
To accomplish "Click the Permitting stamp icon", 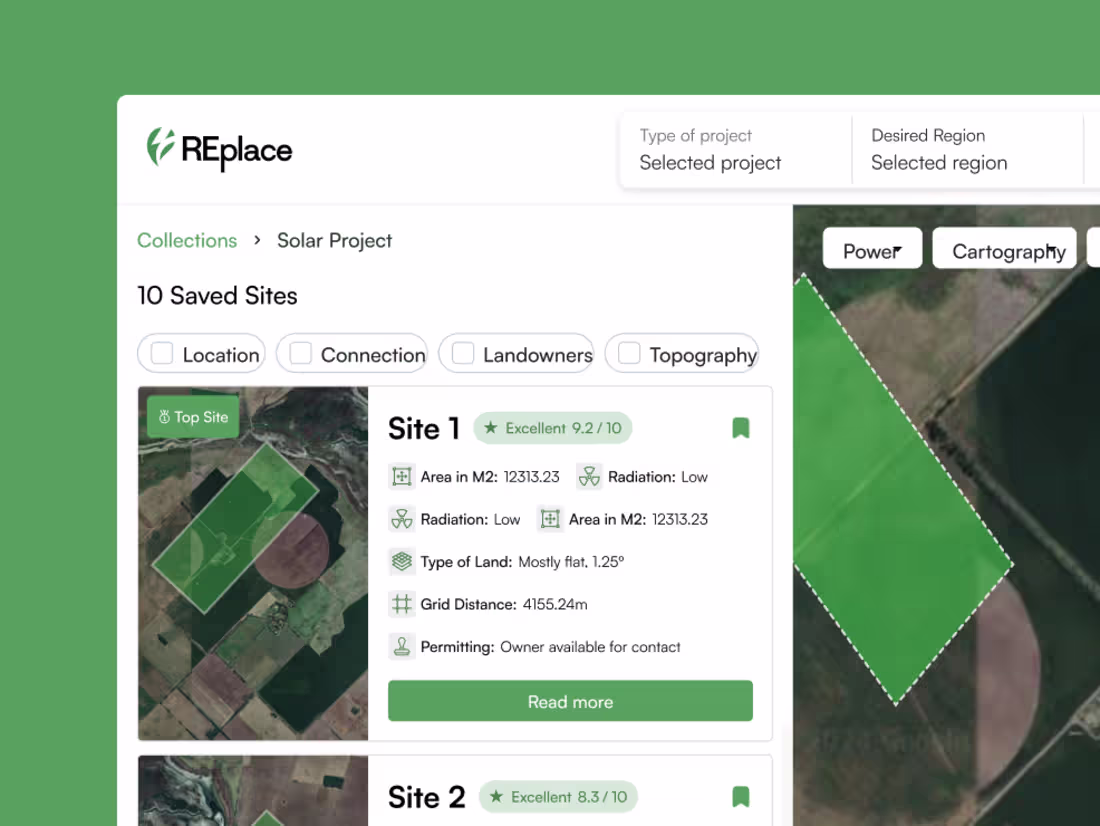I will tap(402, 646).
